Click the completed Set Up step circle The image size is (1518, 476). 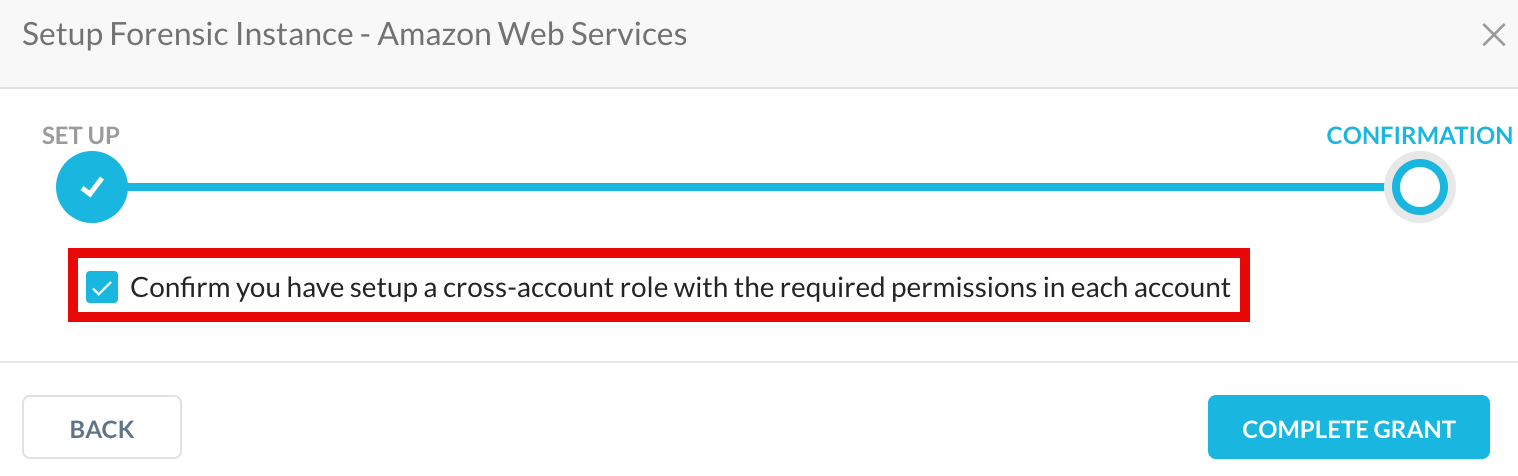pos(92,187)
